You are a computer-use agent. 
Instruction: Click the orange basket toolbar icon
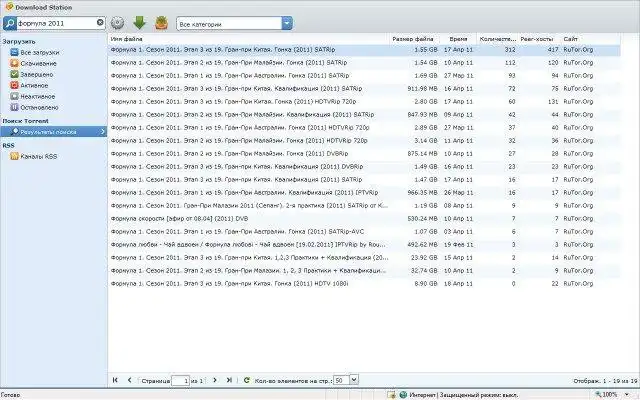(x=162, y=23)
